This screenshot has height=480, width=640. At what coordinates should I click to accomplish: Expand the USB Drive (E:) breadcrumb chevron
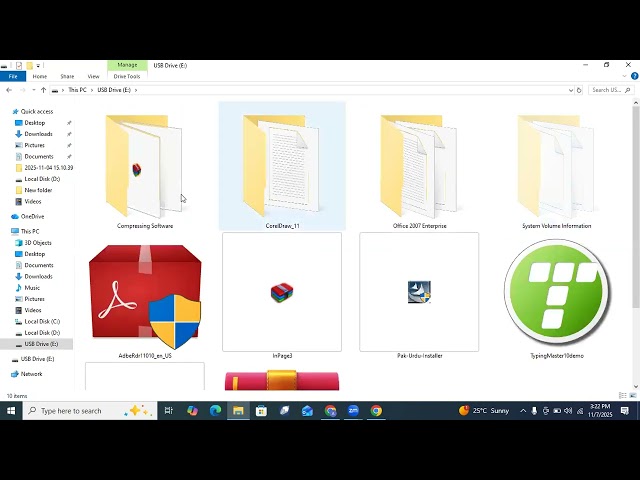pyautogui.click(x=136, y=90)
